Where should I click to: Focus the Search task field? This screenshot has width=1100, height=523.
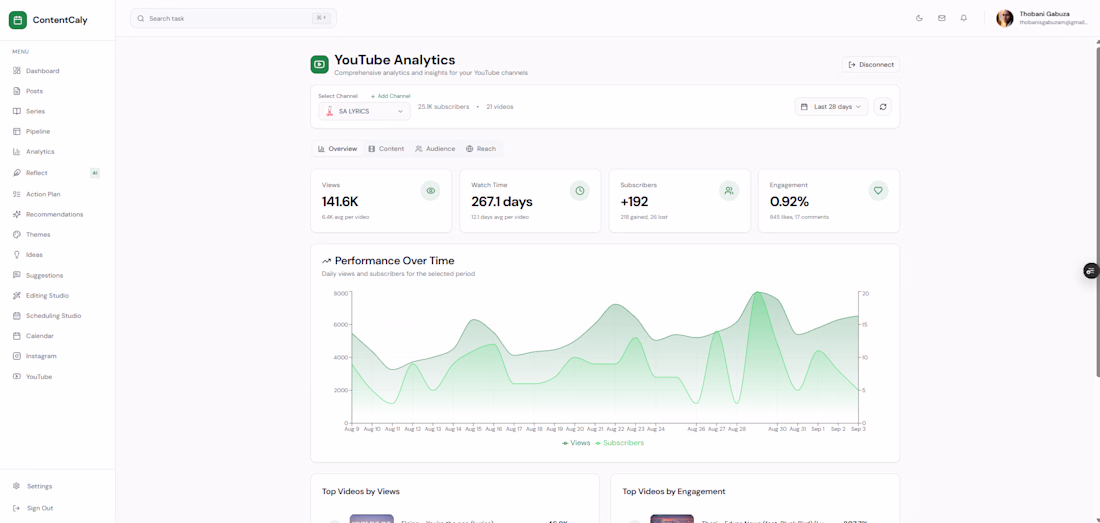coord(233,18)
